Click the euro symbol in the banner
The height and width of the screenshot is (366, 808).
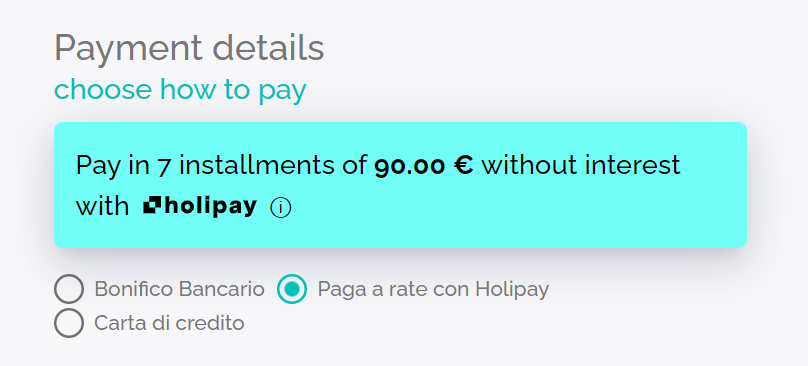tap(463, 166)
